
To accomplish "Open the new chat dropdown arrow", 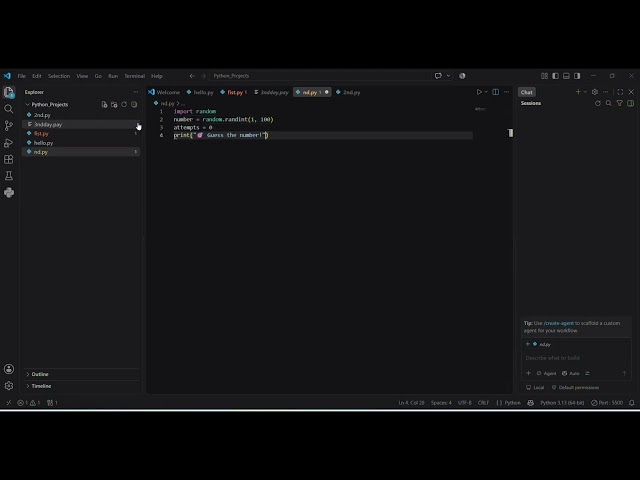I will point(585,92).
